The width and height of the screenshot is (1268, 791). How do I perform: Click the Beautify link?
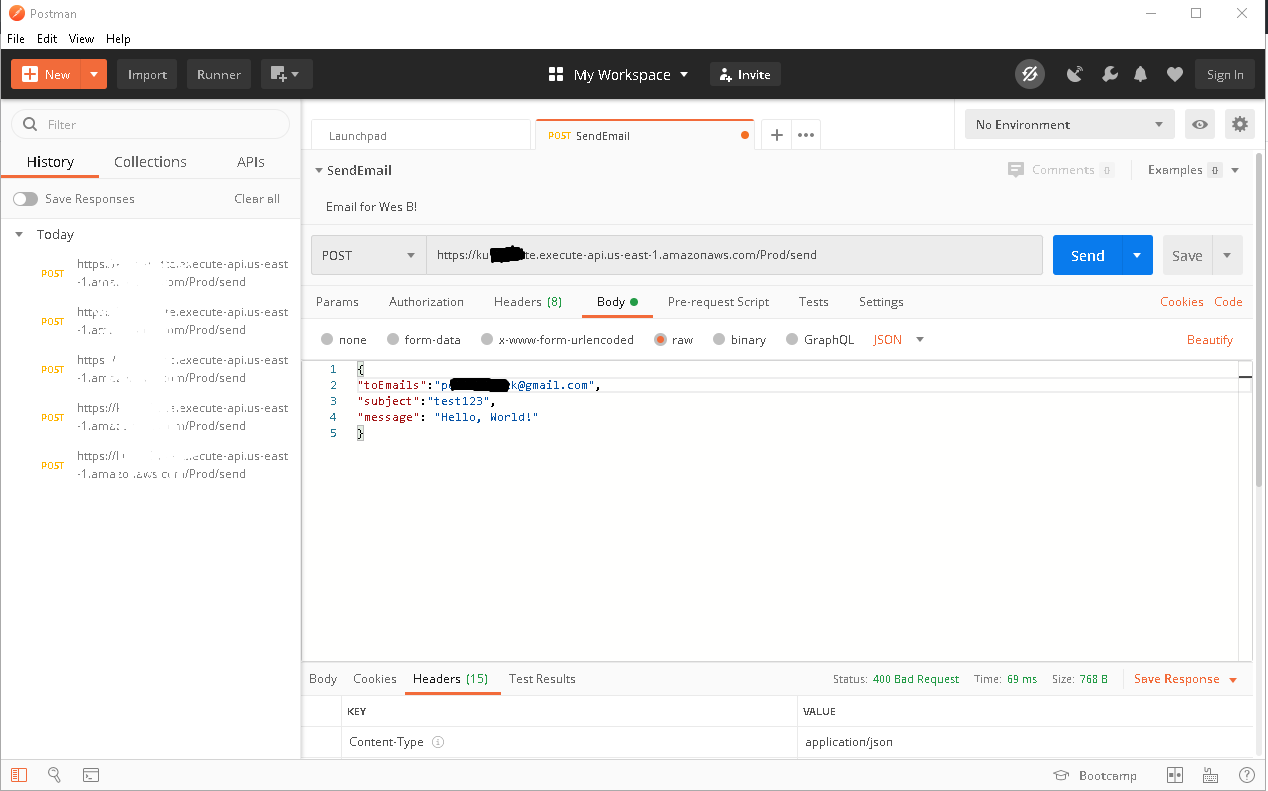point(1210,340)
